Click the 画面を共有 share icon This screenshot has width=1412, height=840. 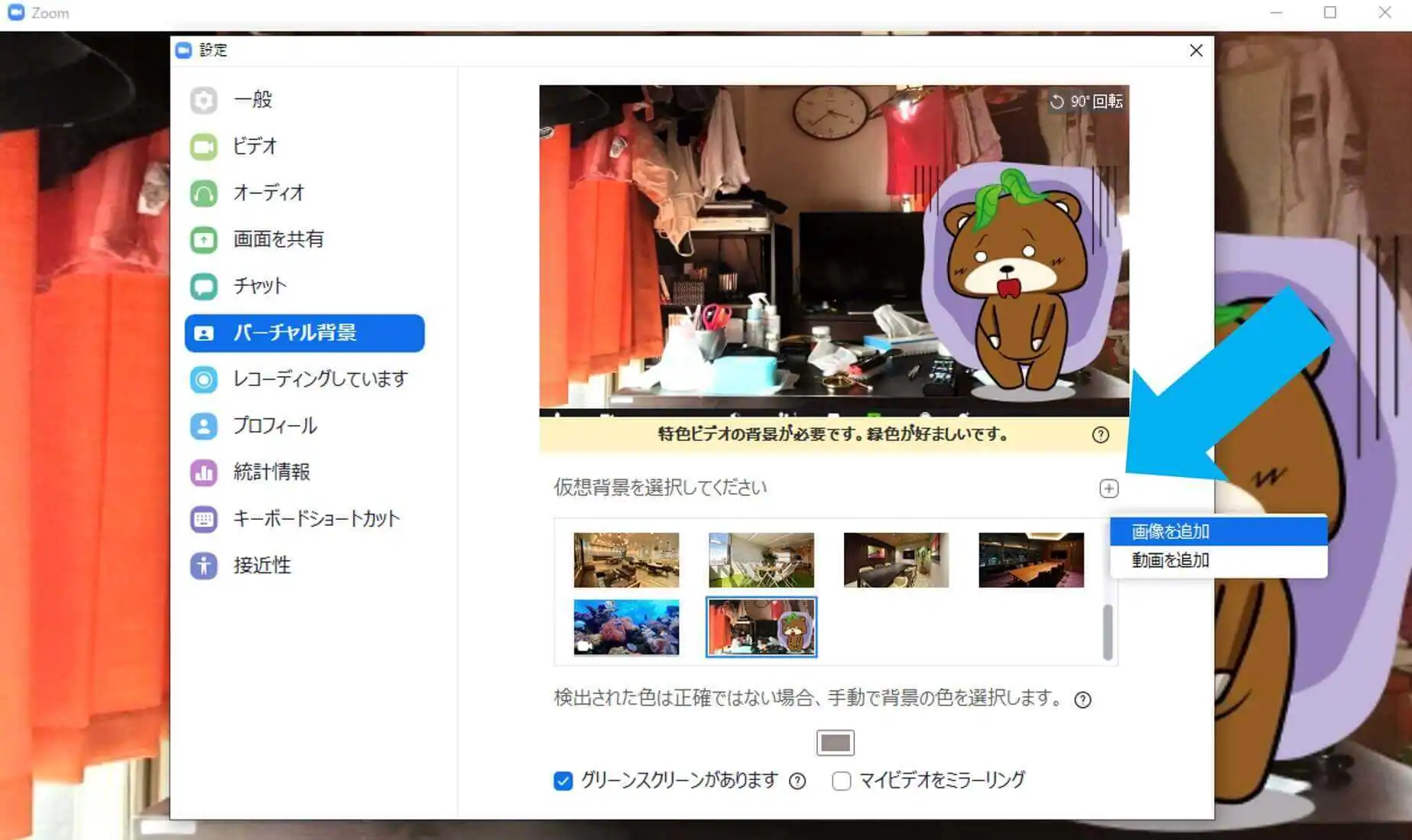[x=203, y=240]
